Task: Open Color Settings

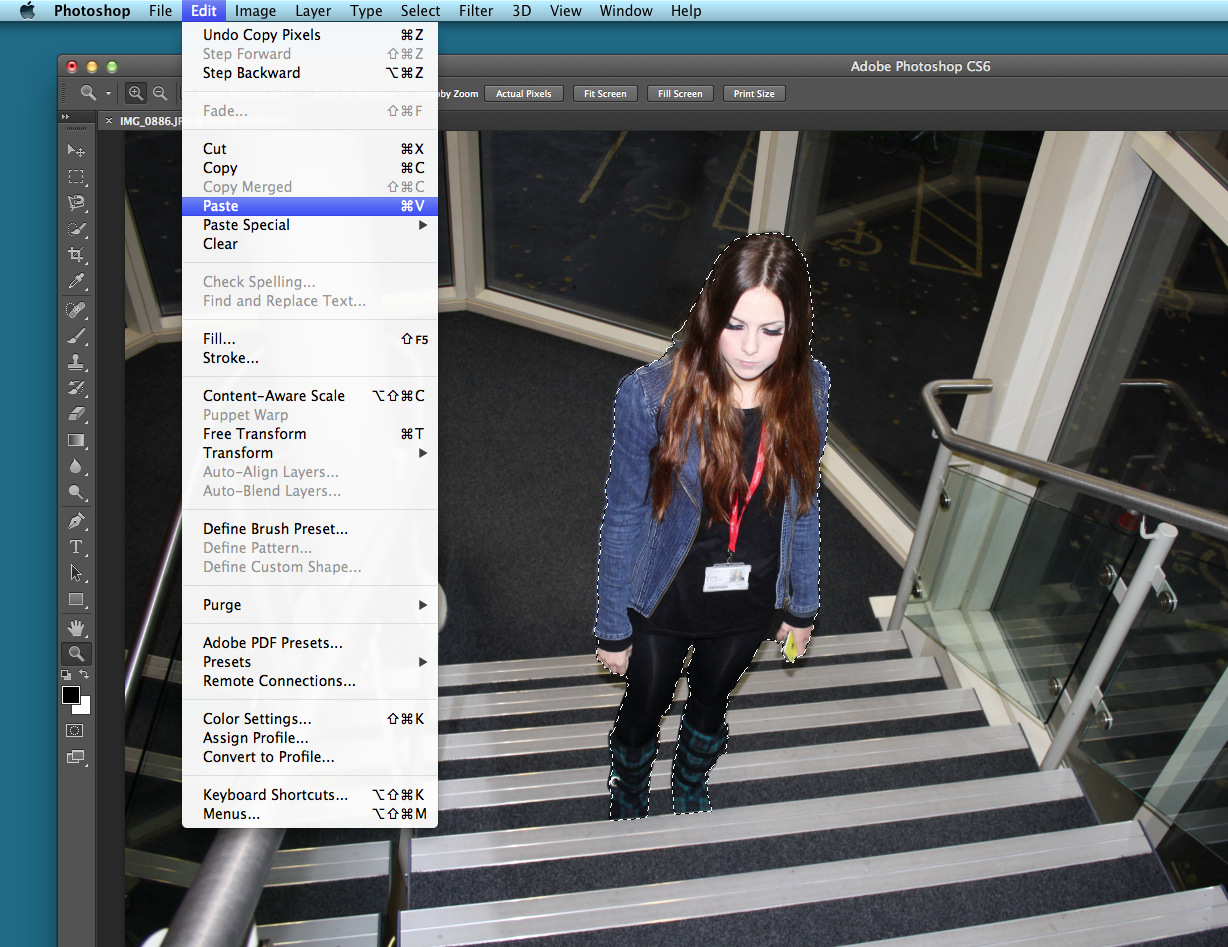Action: [x=310, y=719]
